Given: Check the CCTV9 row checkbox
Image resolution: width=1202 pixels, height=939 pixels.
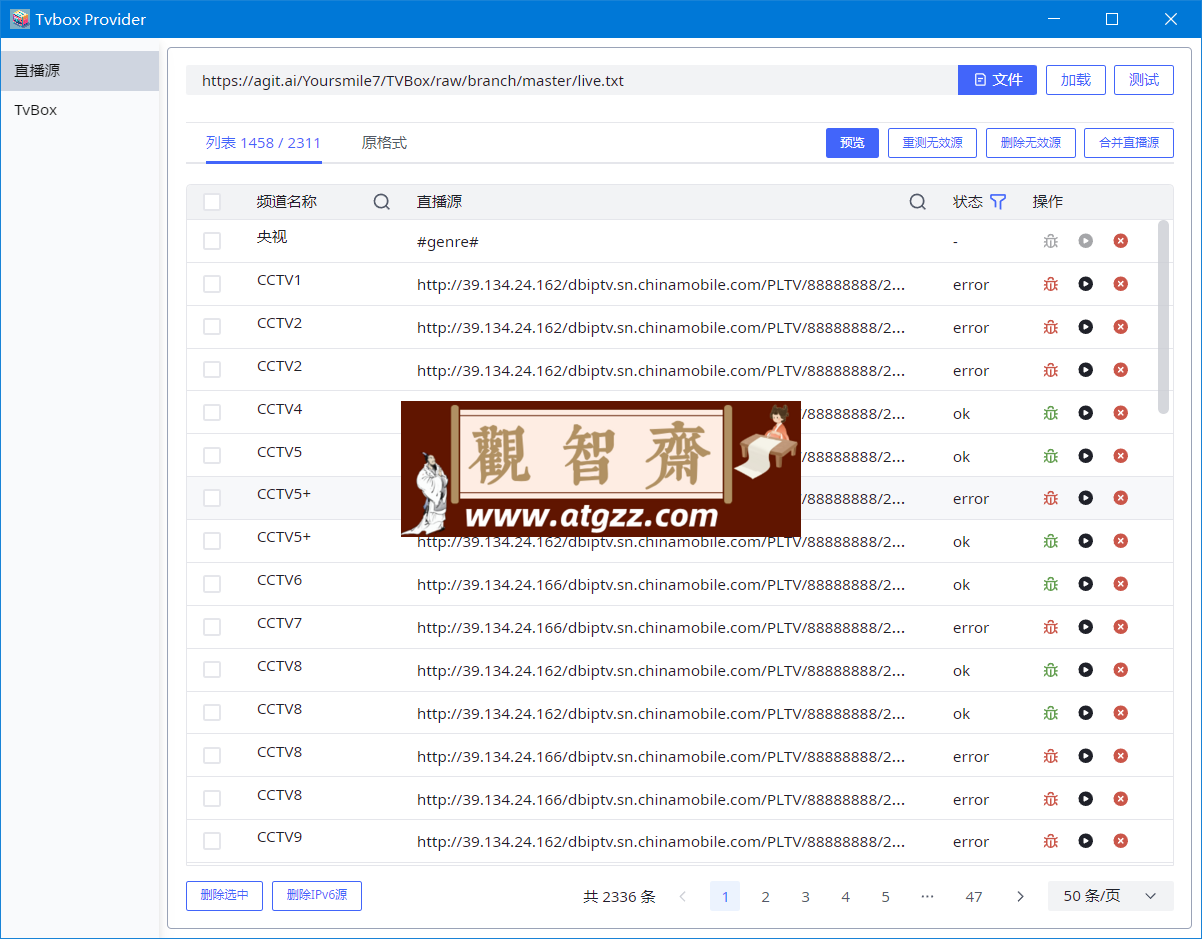Looking at the screenshot, I should [x=212, y=841].
